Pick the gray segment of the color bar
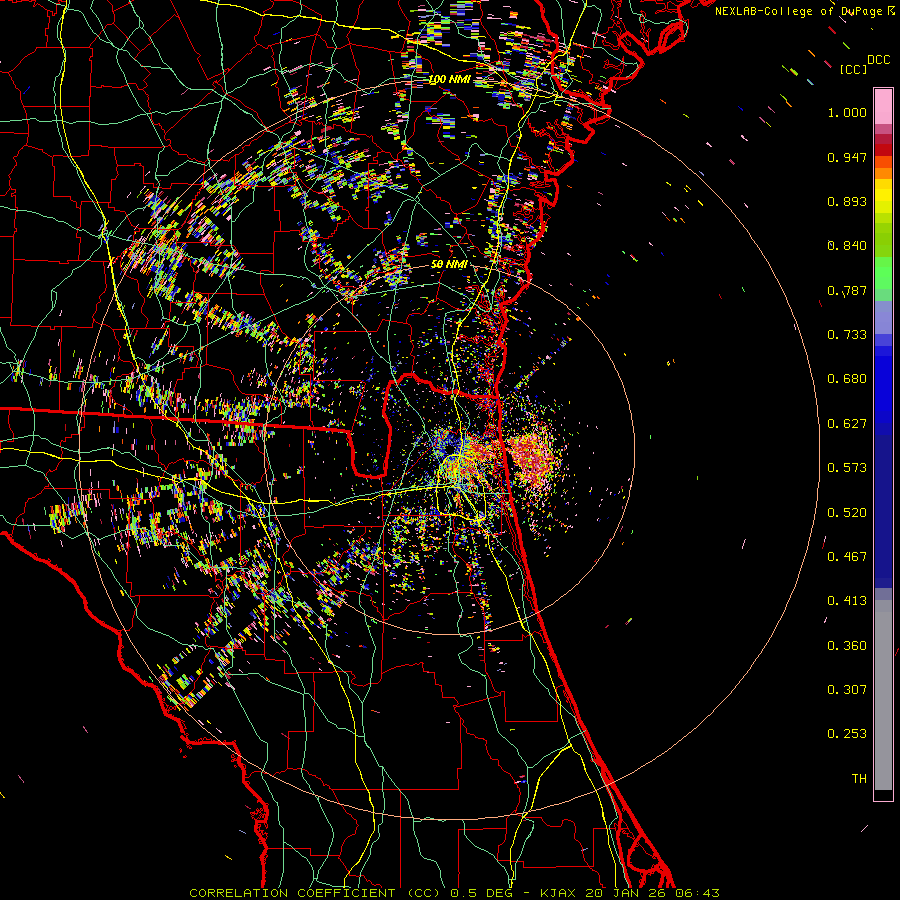900x900 pixels. coord(883,695)
